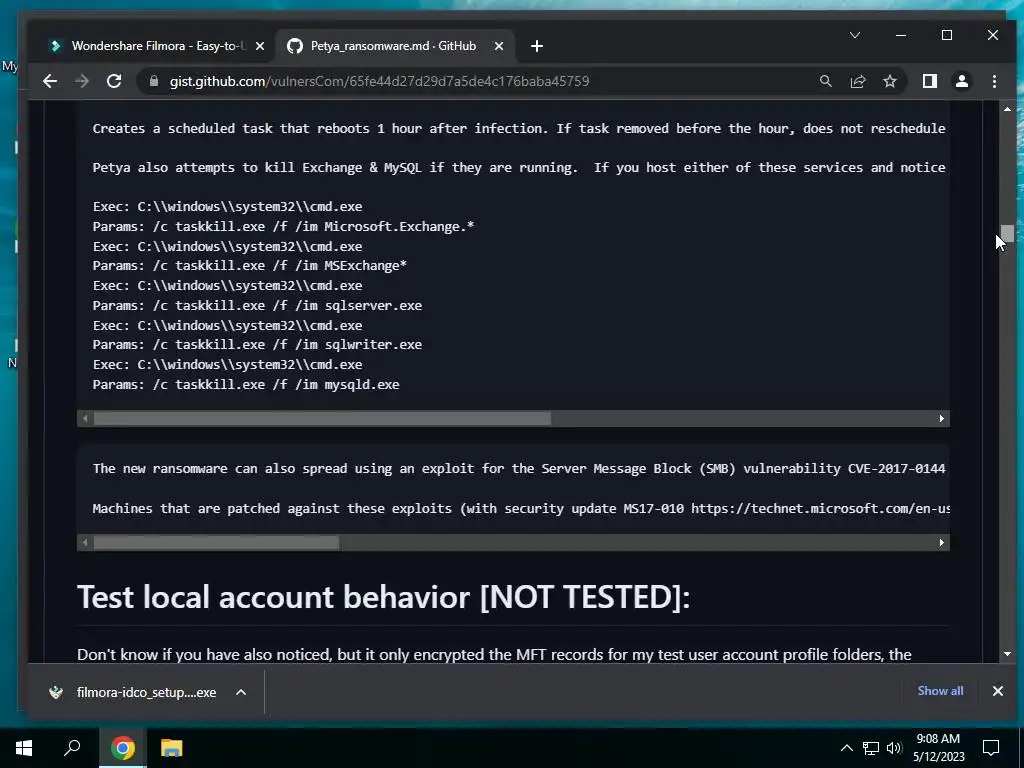Dismiss the downloads bar

coord(998,691)
